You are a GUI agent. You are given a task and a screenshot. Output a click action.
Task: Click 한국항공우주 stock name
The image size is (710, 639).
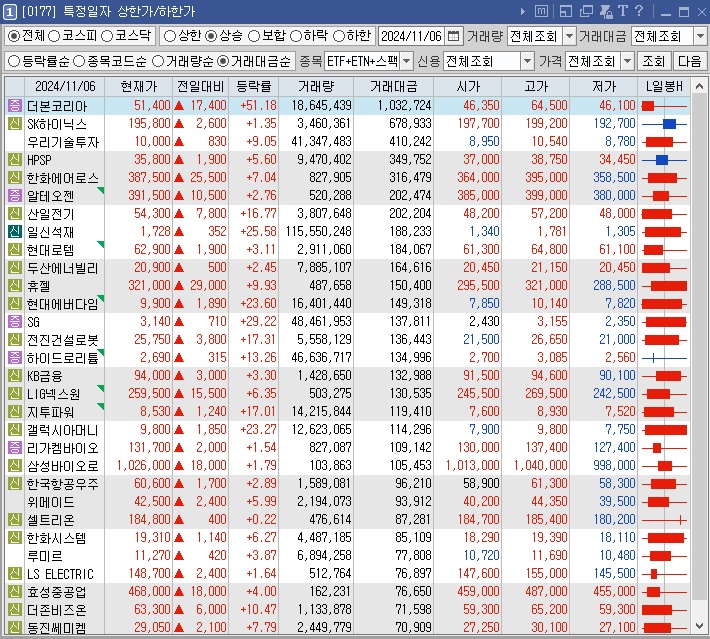[62, 484]
